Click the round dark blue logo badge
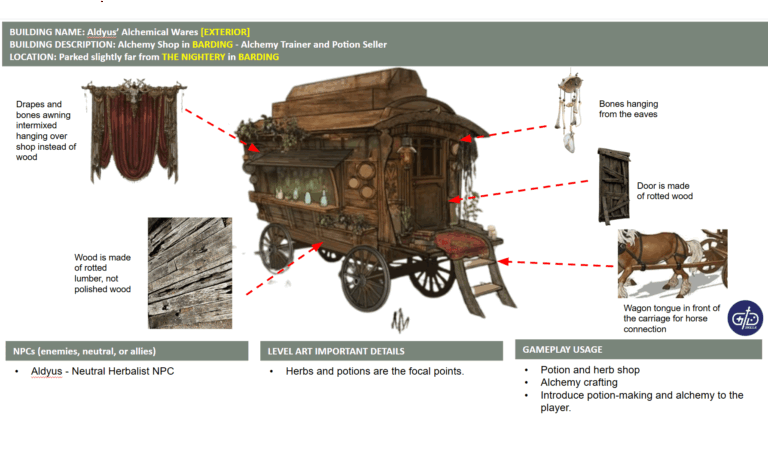The width and height of the screenshot is (768, 451). (744, 317)
